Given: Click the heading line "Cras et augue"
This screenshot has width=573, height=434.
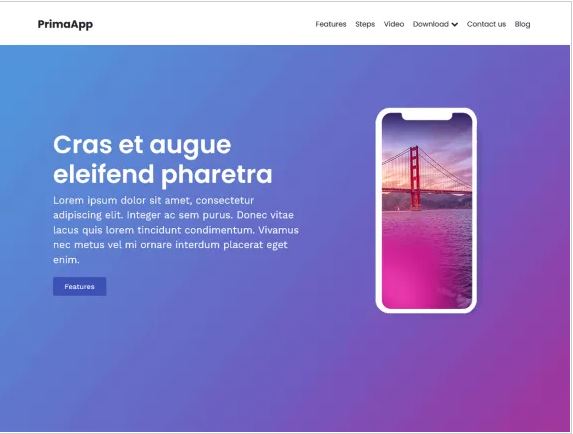Looking at the screenshot, I should pos(142,145).
